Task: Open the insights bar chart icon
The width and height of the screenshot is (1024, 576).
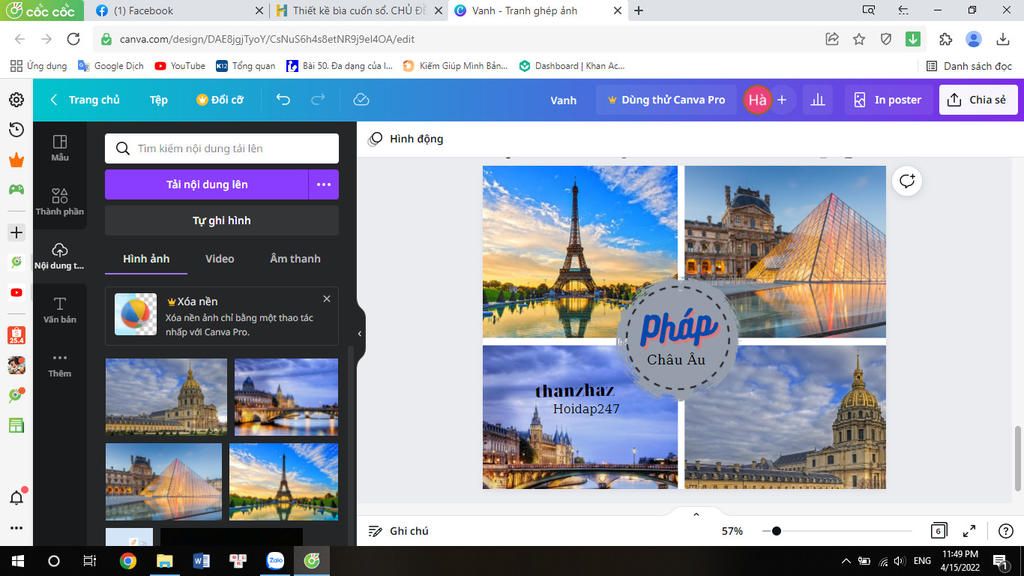Action: coord(818,100)
